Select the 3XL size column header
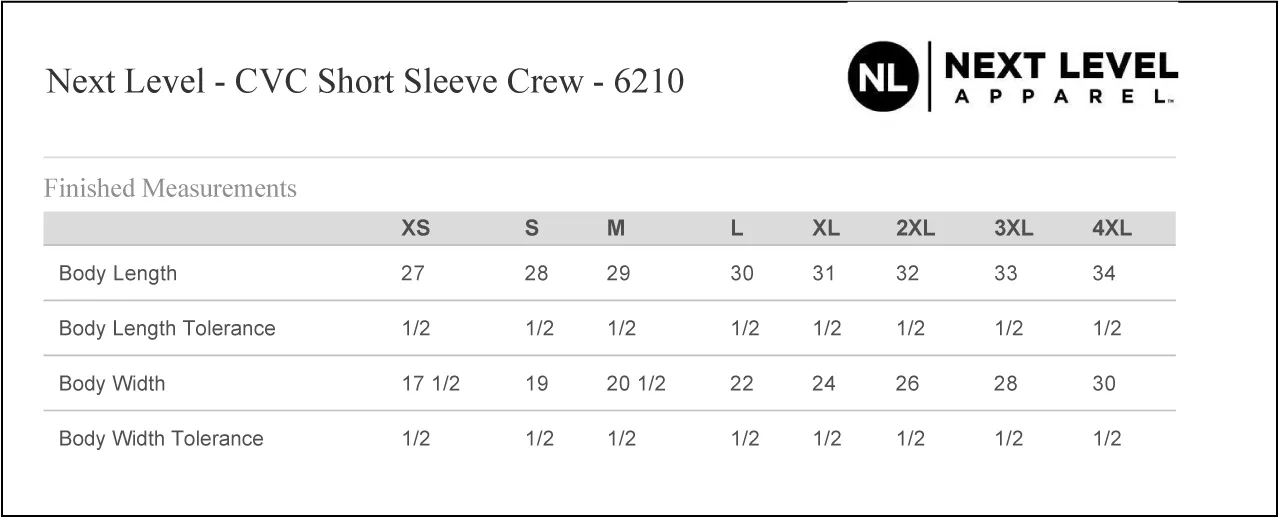This screenshot has height=517, width=1279. pos(1013,228)
